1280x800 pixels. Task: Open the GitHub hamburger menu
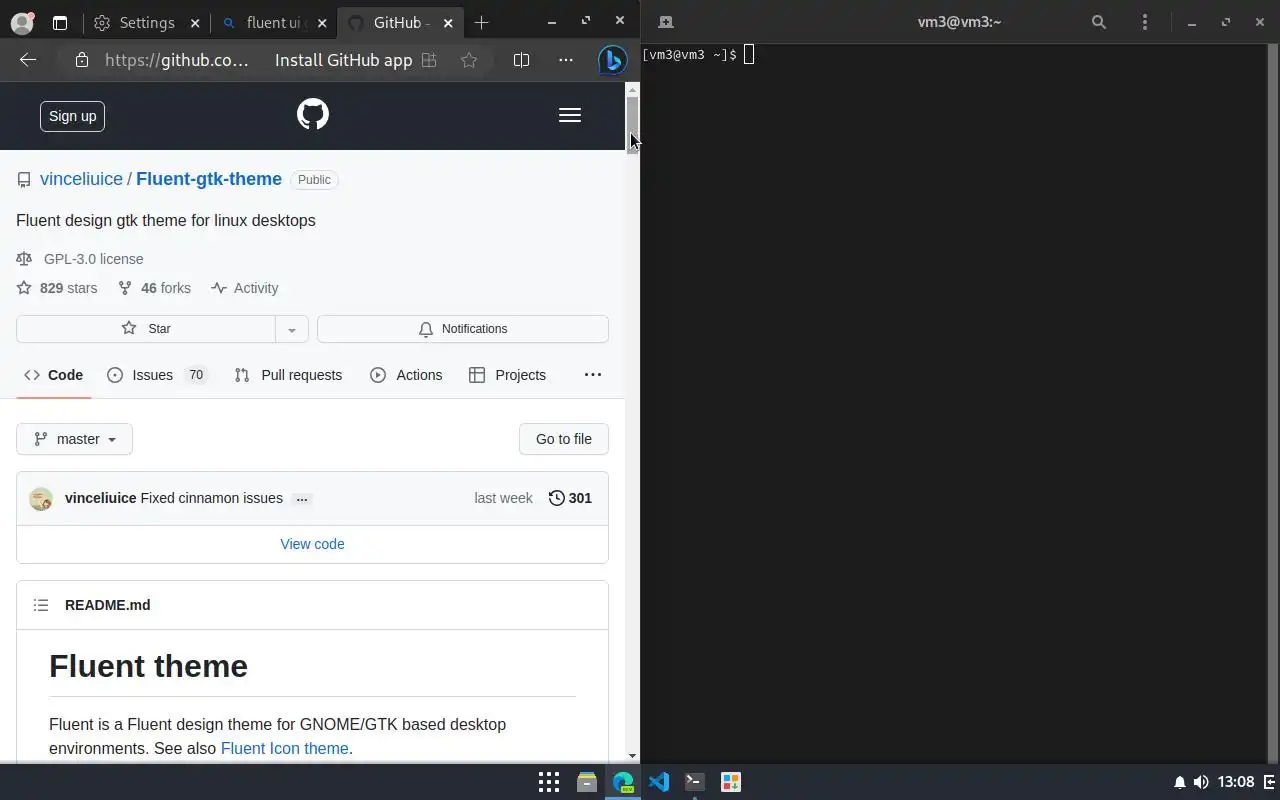[570, 116]
